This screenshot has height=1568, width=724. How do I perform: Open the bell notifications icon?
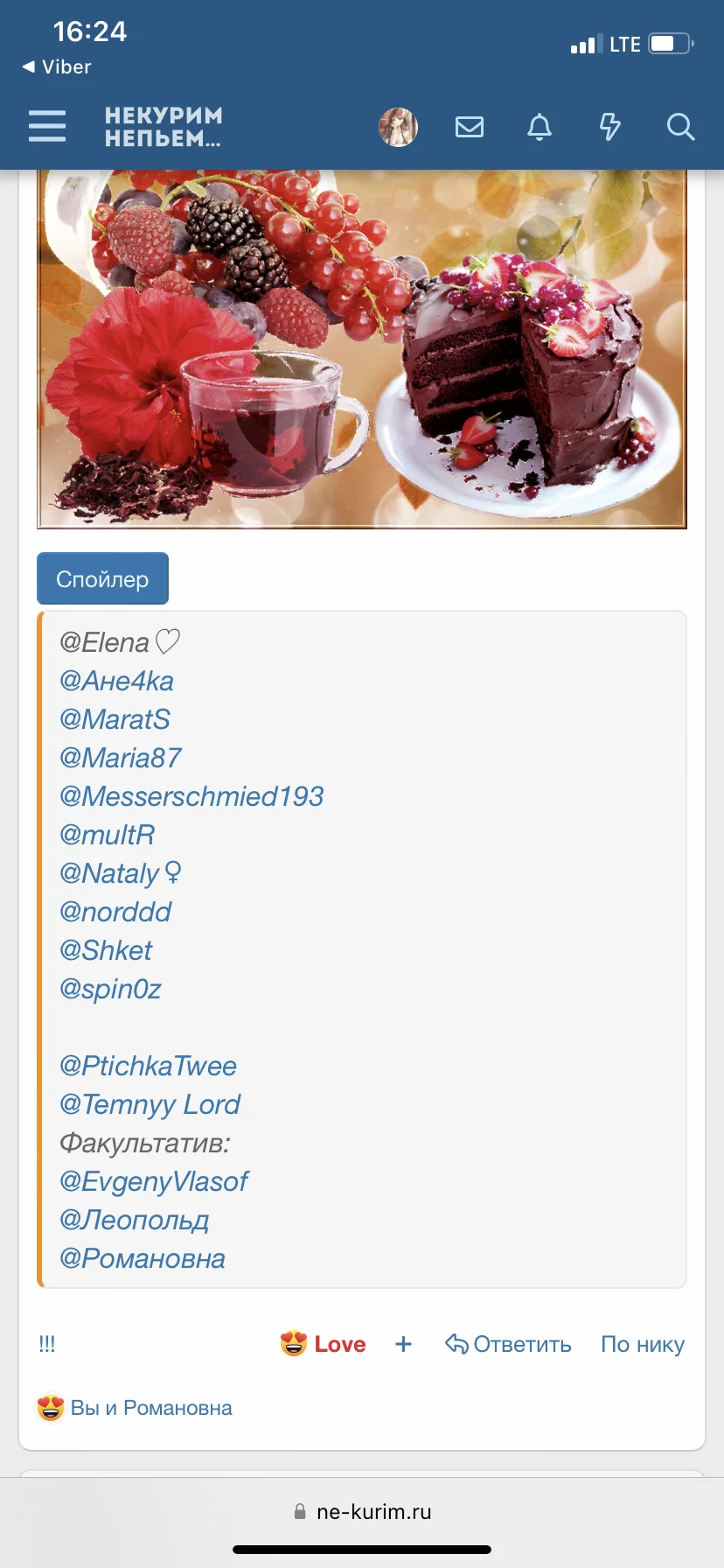click(x=540, y=128)
